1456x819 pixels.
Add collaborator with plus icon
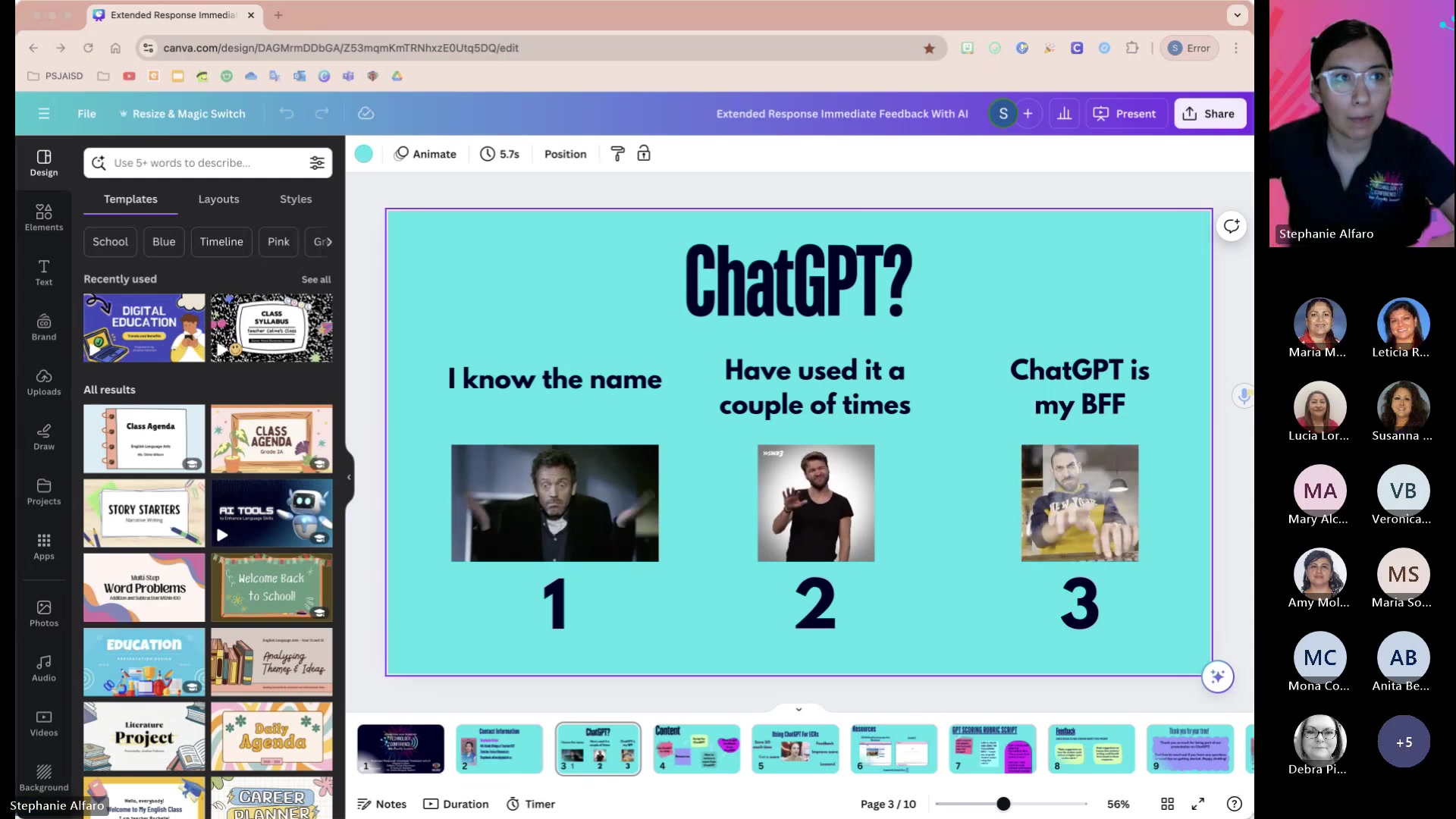click(x=1028, y=113)
